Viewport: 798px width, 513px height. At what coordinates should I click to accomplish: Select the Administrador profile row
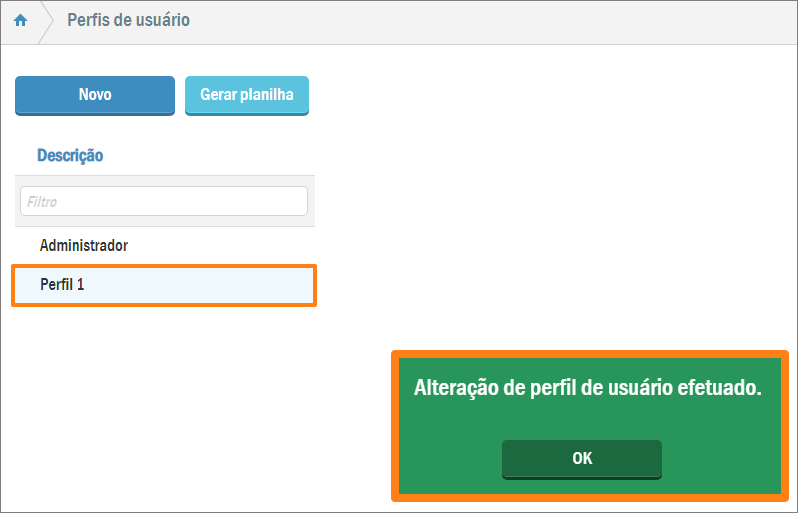coord(84,245)
